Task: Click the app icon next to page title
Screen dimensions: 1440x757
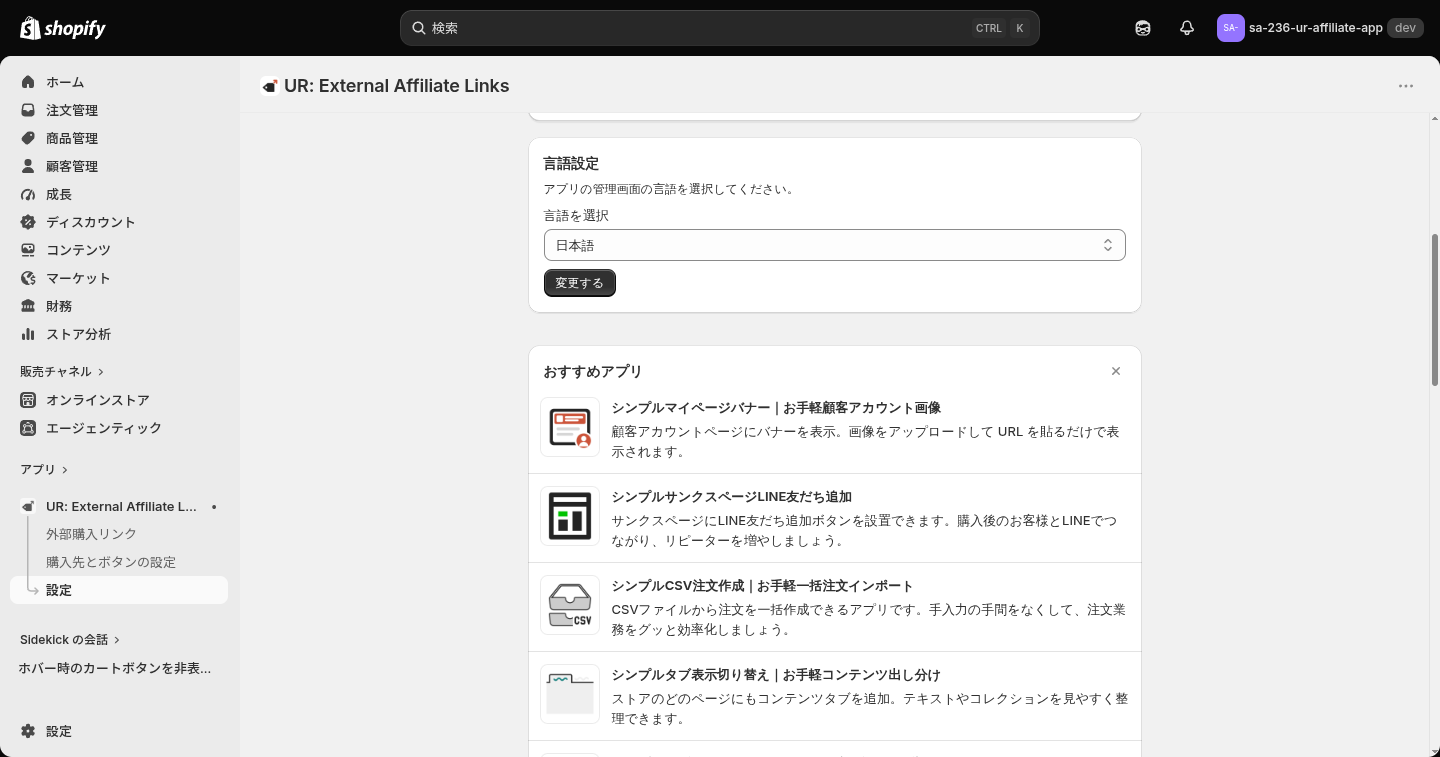Action: (269, 86)
